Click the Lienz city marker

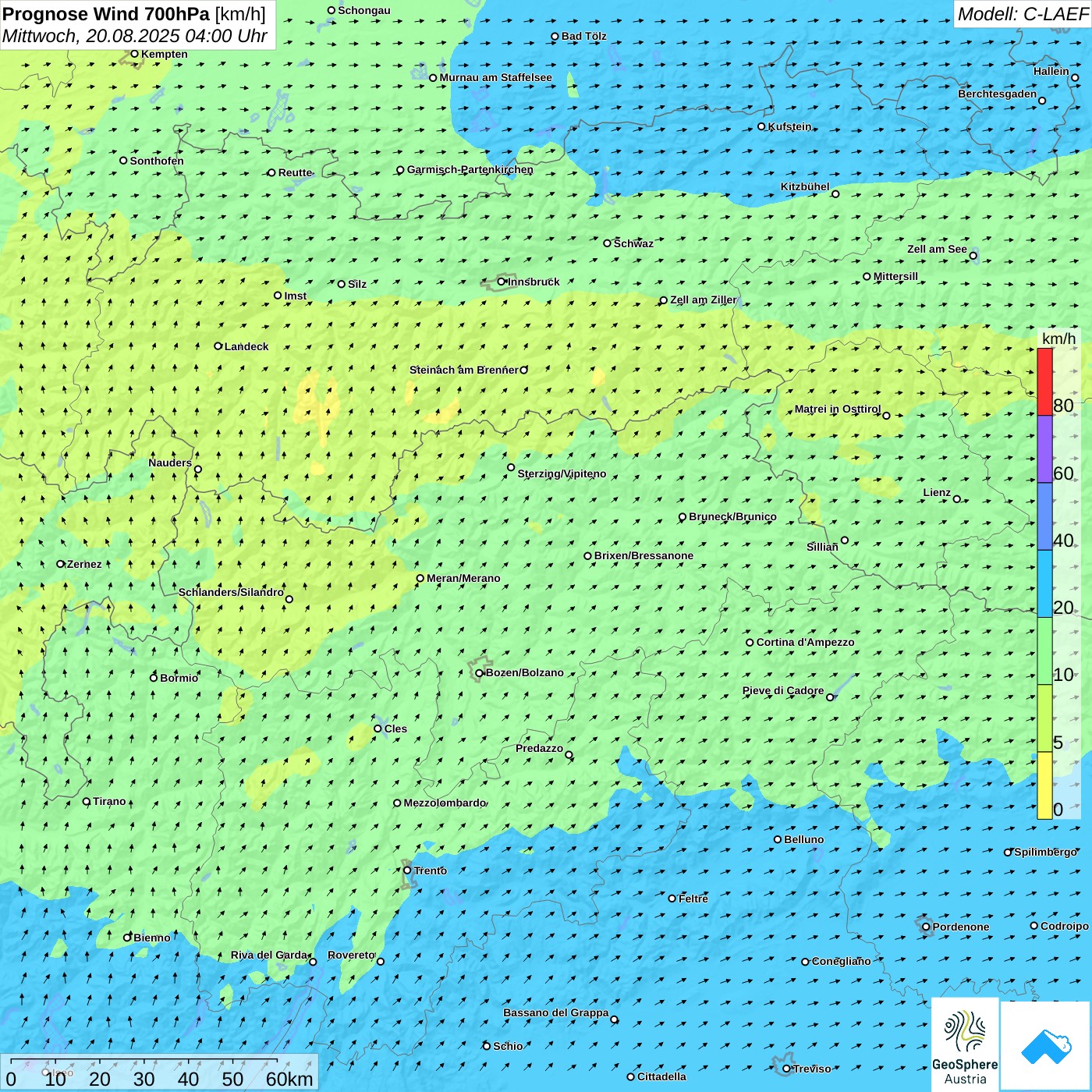pos(957,499)
